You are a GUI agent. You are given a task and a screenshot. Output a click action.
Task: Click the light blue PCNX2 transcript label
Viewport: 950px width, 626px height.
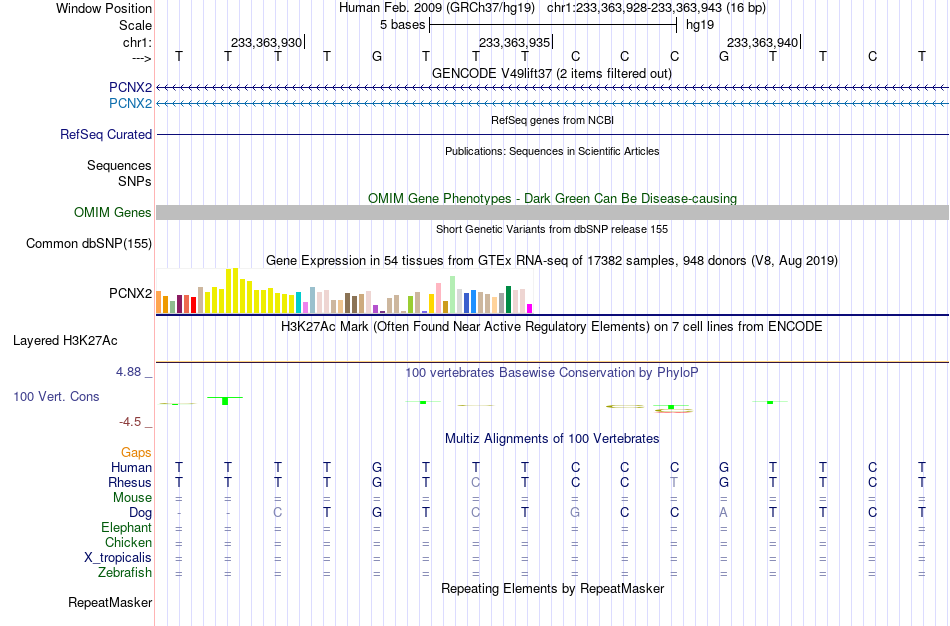point(130,103)
